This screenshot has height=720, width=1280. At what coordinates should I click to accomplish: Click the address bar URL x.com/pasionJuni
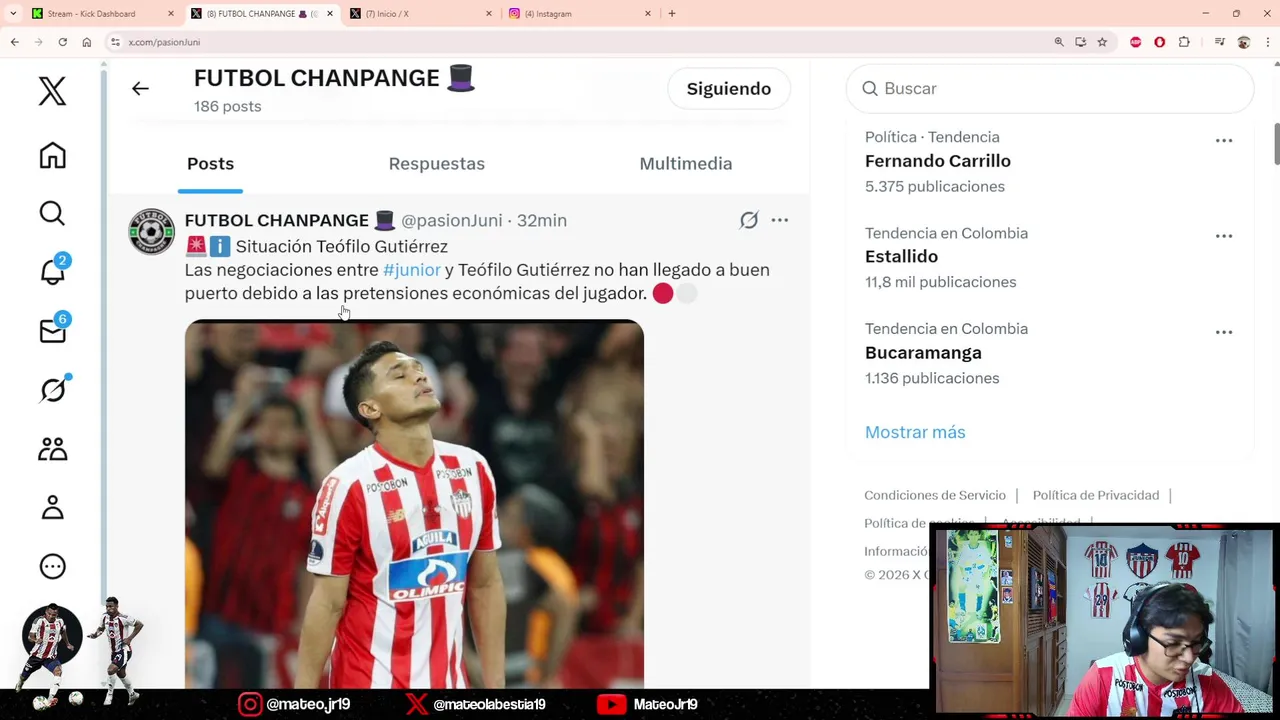coord(164,42)
